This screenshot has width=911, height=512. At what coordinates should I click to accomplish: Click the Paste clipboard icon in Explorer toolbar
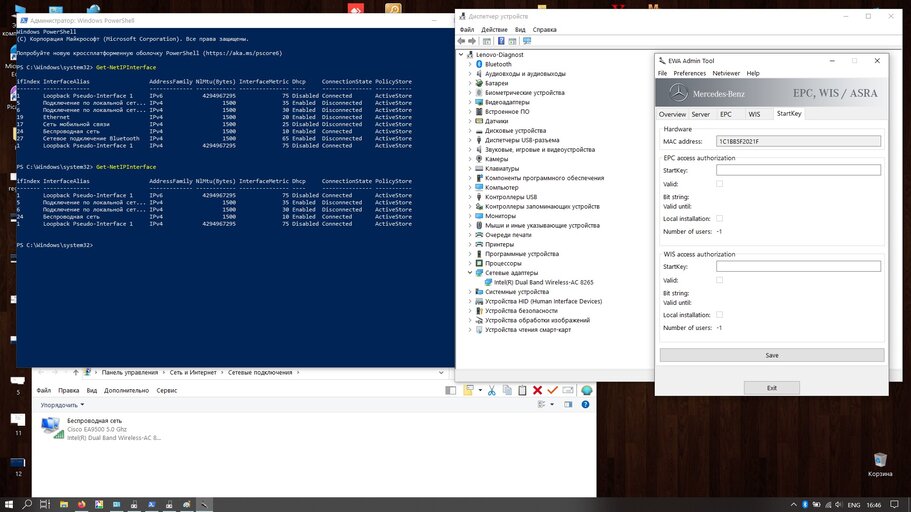tap(521, 390)
